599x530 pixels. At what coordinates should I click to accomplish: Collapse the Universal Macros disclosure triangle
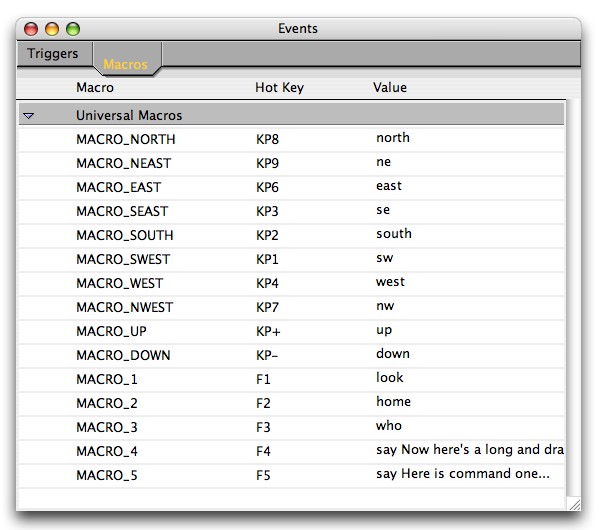click(x=29, y=115)
